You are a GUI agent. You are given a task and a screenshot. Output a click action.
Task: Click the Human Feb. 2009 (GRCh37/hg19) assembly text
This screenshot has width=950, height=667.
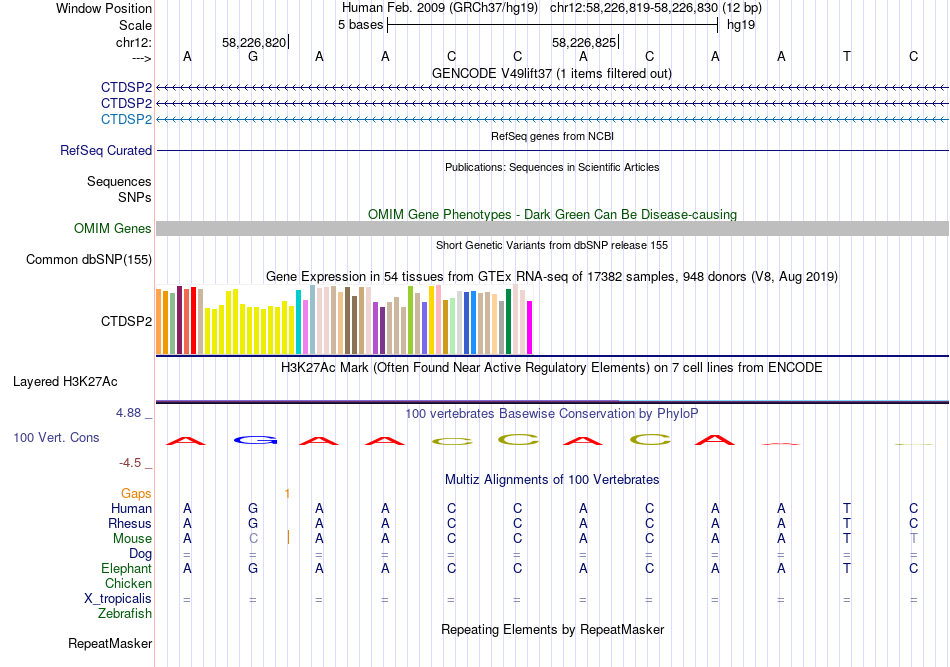tap(440, 8)
